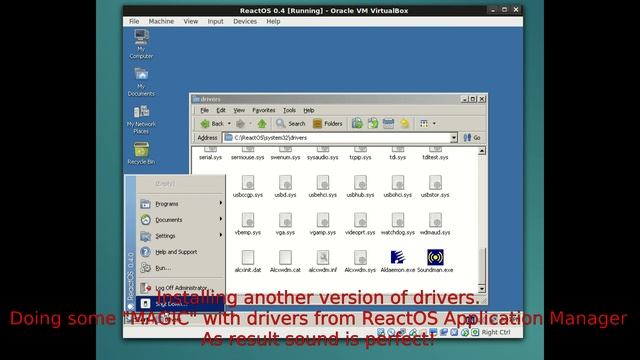Select tditest.sys file label
Screen dimensions: 640x360
click(435, 157)
